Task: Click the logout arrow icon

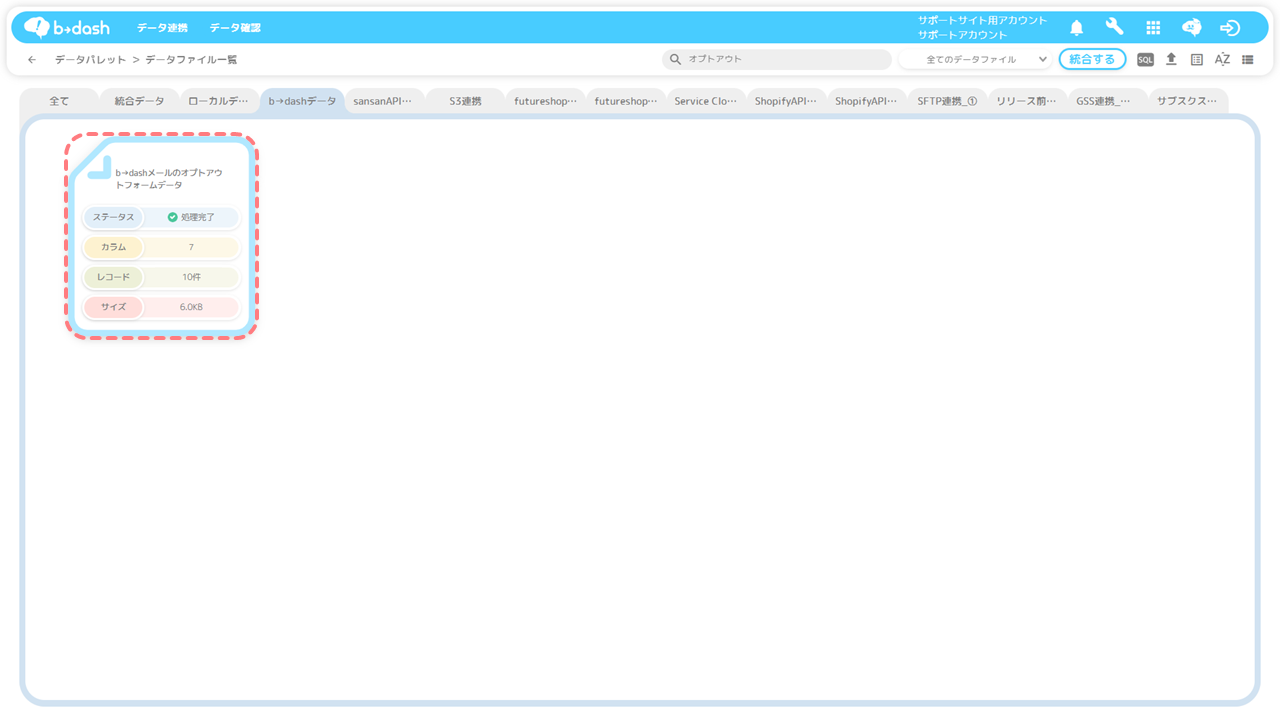Action: [1230, 28]
